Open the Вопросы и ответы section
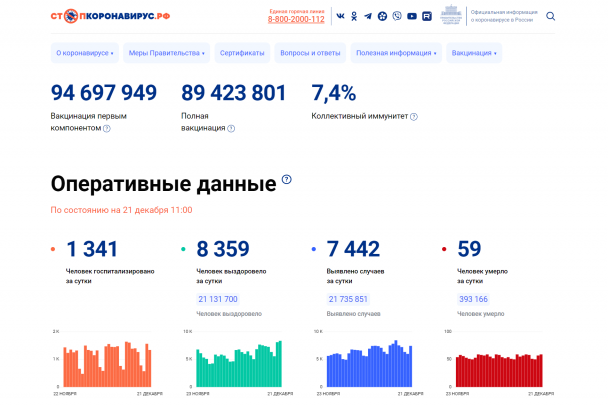This screenshot has width=608, height=406. click(x=310, y=52)
